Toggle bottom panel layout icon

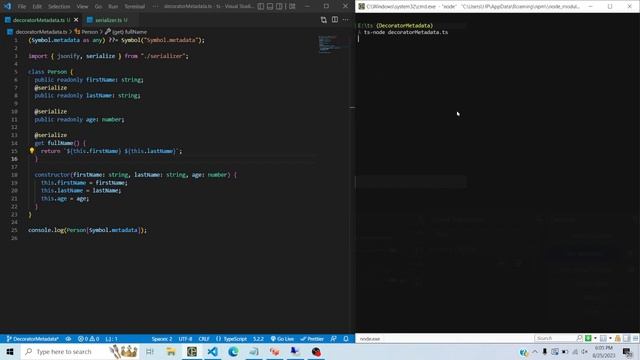[270, 7]
